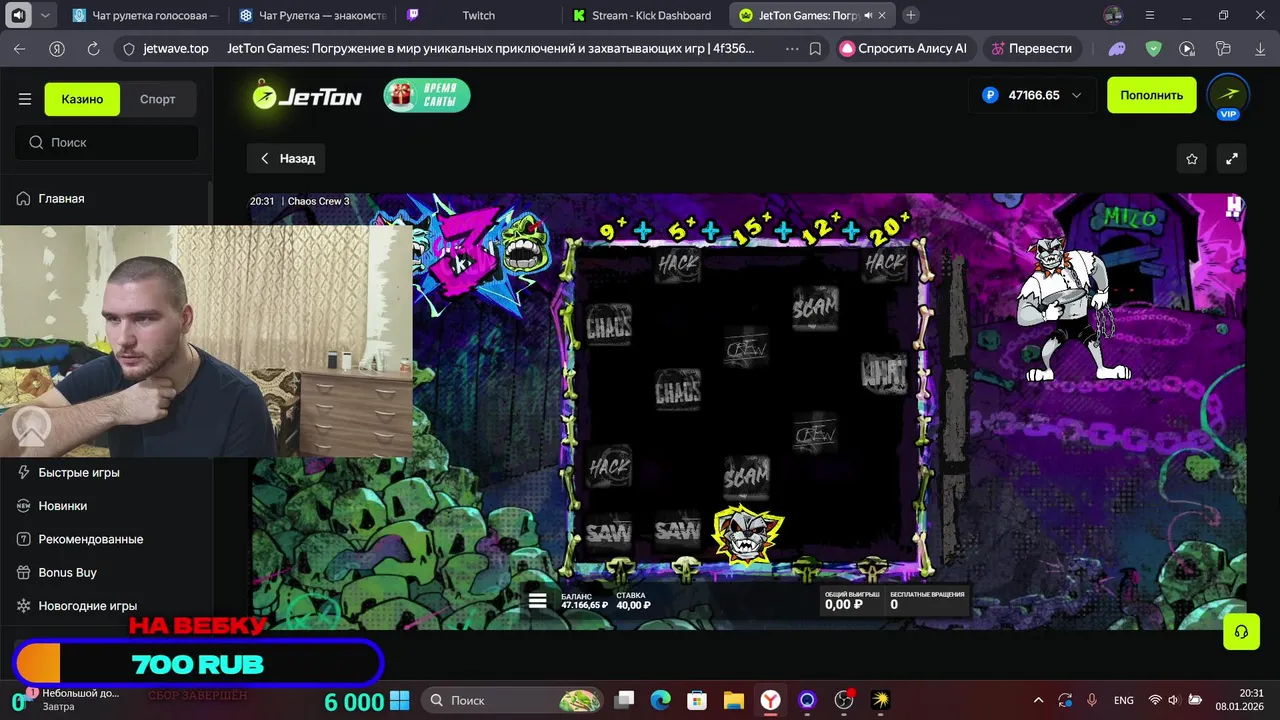Open weather widget Небольшой дождь
This screenshot has height=720, width=1280.
[70, 699]
